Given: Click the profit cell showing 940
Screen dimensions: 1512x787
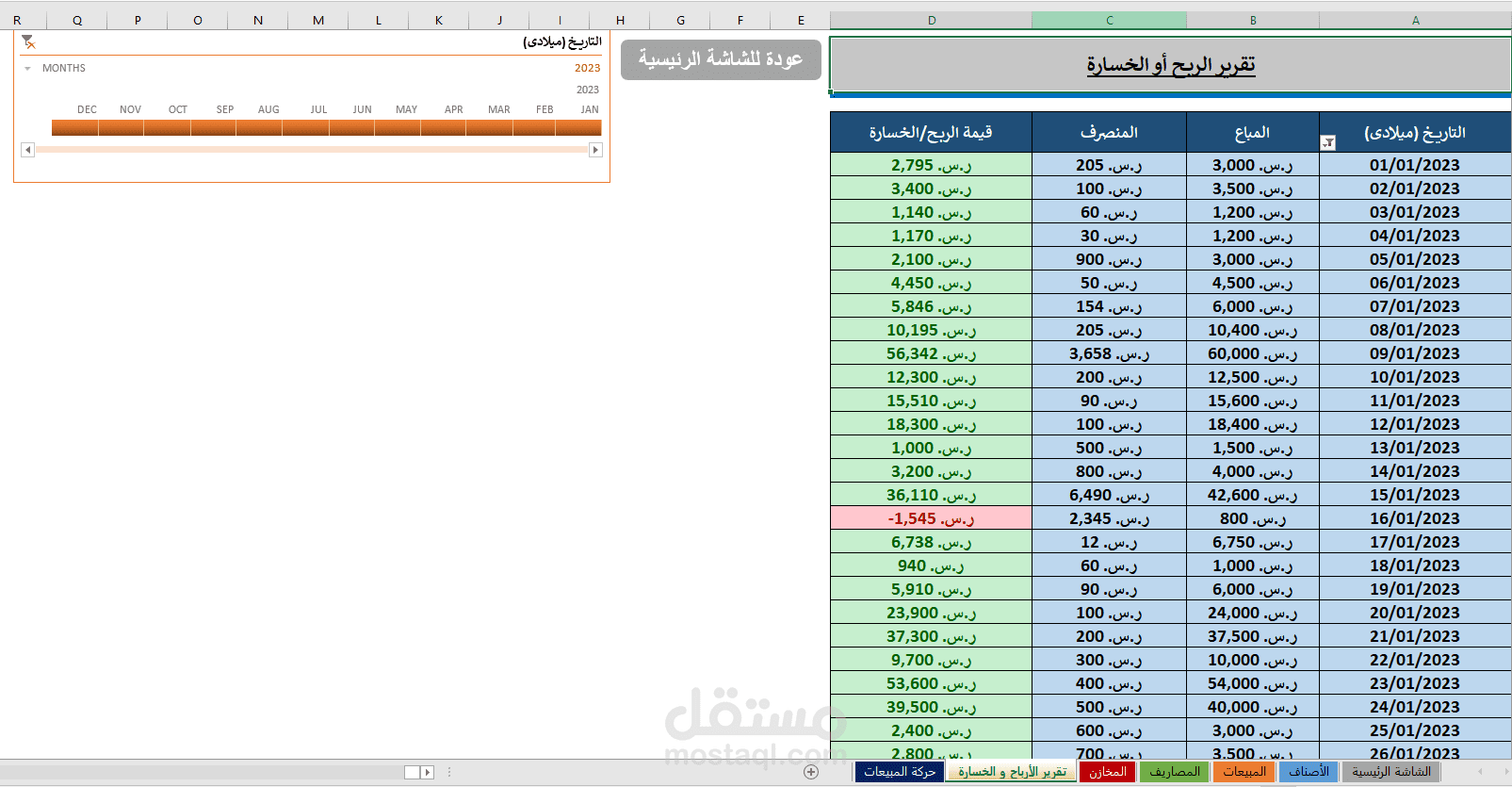Looking at the screenshot, I should (931, 566).
